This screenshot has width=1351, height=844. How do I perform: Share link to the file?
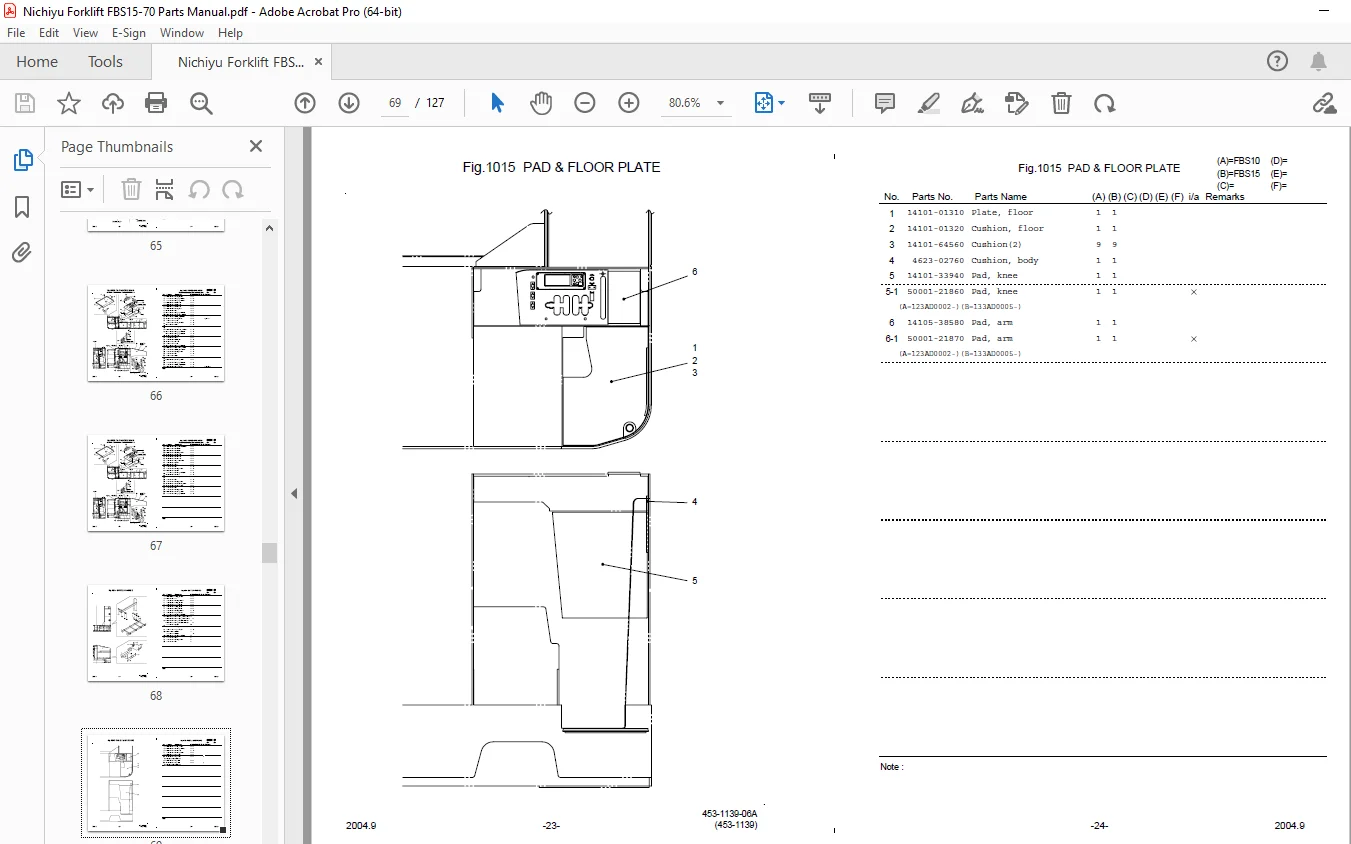pos(1324,103)
